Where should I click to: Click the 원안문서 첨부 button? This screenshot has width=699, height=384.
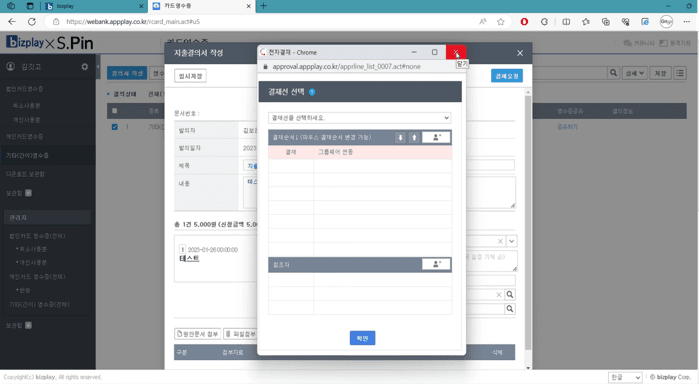click(x=197, y=334)
